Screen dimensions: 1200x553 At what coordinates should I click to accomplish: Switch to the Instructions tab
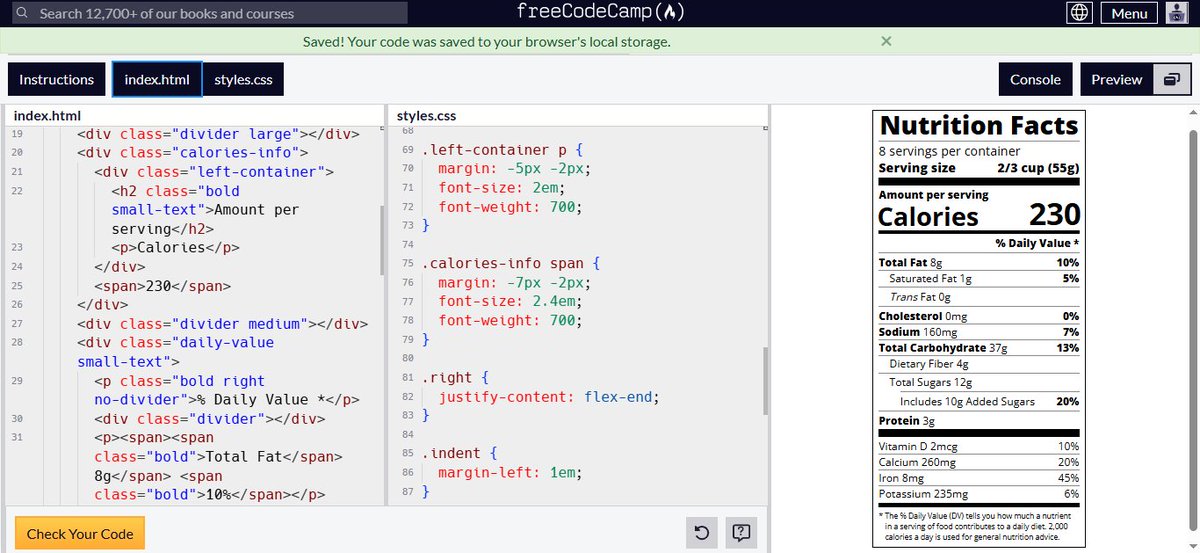pyautogui.click(x=57, y=80)
